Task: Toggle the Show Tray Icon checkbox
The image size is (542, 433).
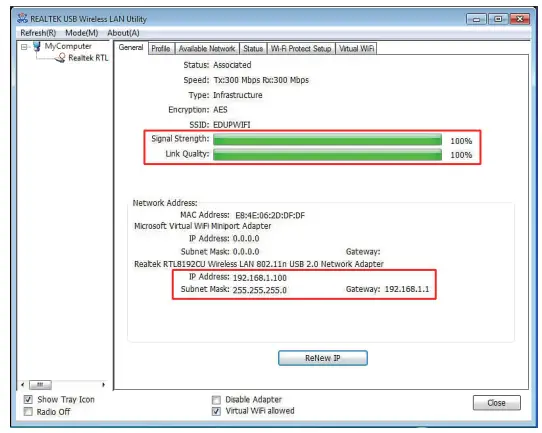Action: (x=28, y=400)
